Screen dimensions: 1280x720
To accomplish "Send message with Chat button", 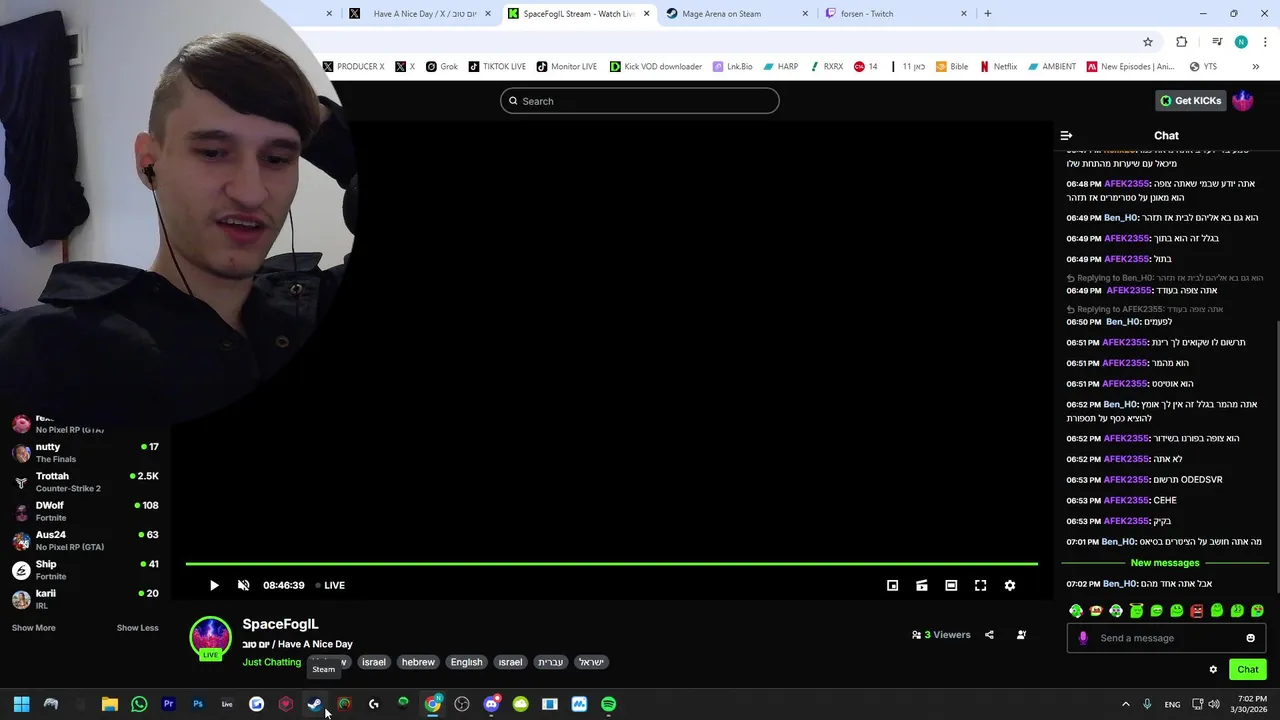I will (x=1248, y=670).
